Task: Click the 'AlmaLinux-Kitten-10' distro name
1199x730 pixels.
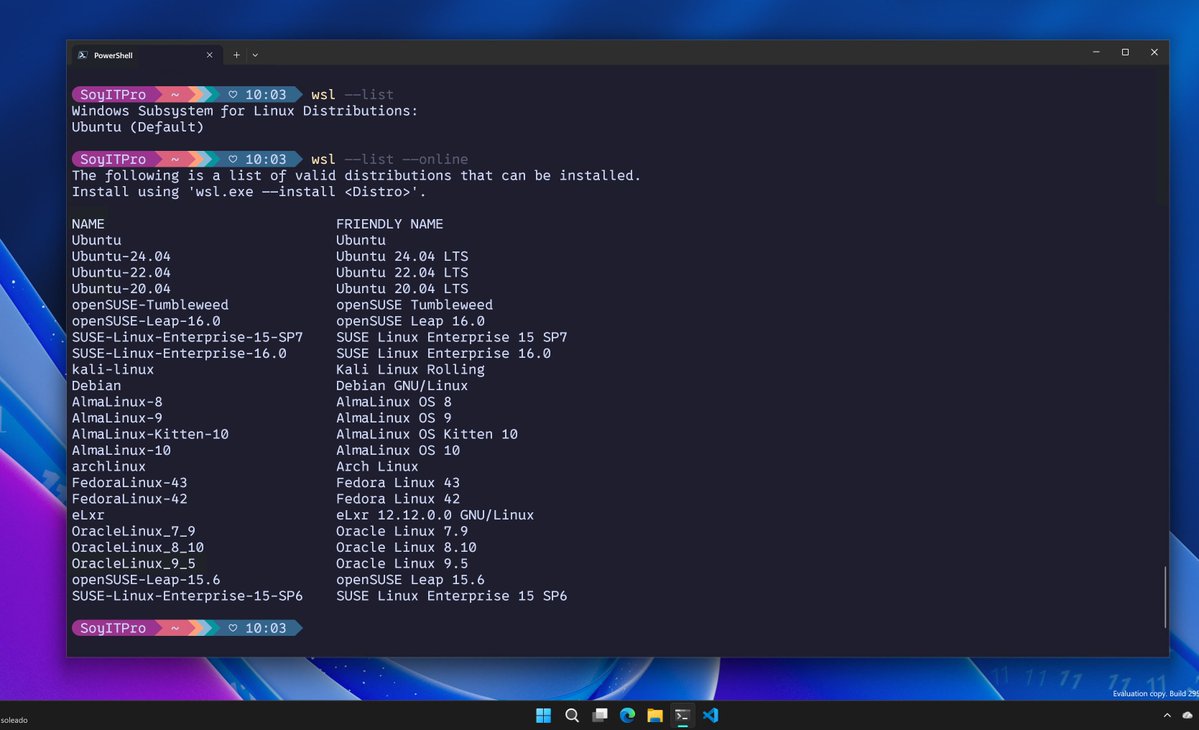Action: 150,434
